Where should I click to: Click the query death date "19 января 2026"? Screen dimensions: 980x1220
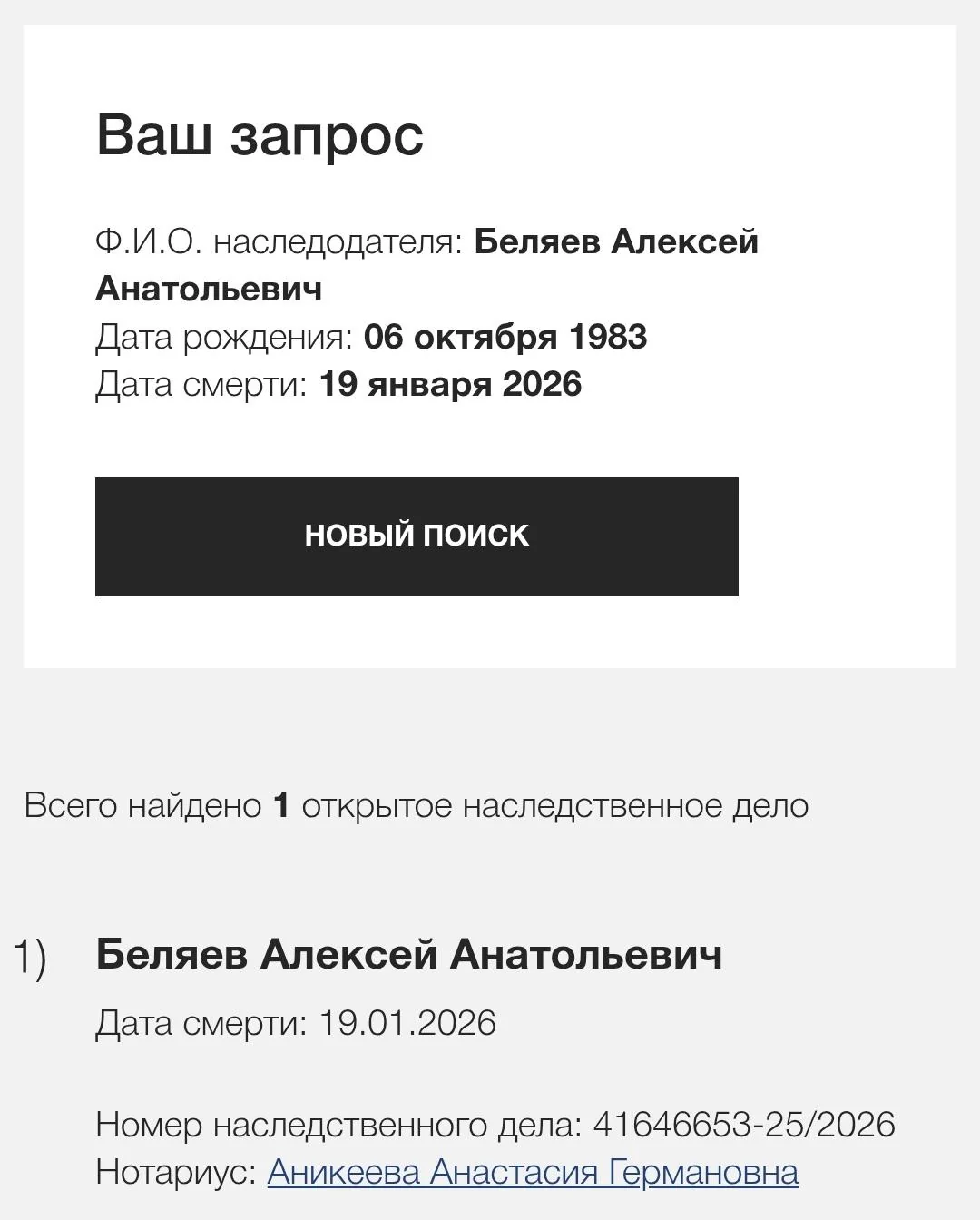[450, 384]
